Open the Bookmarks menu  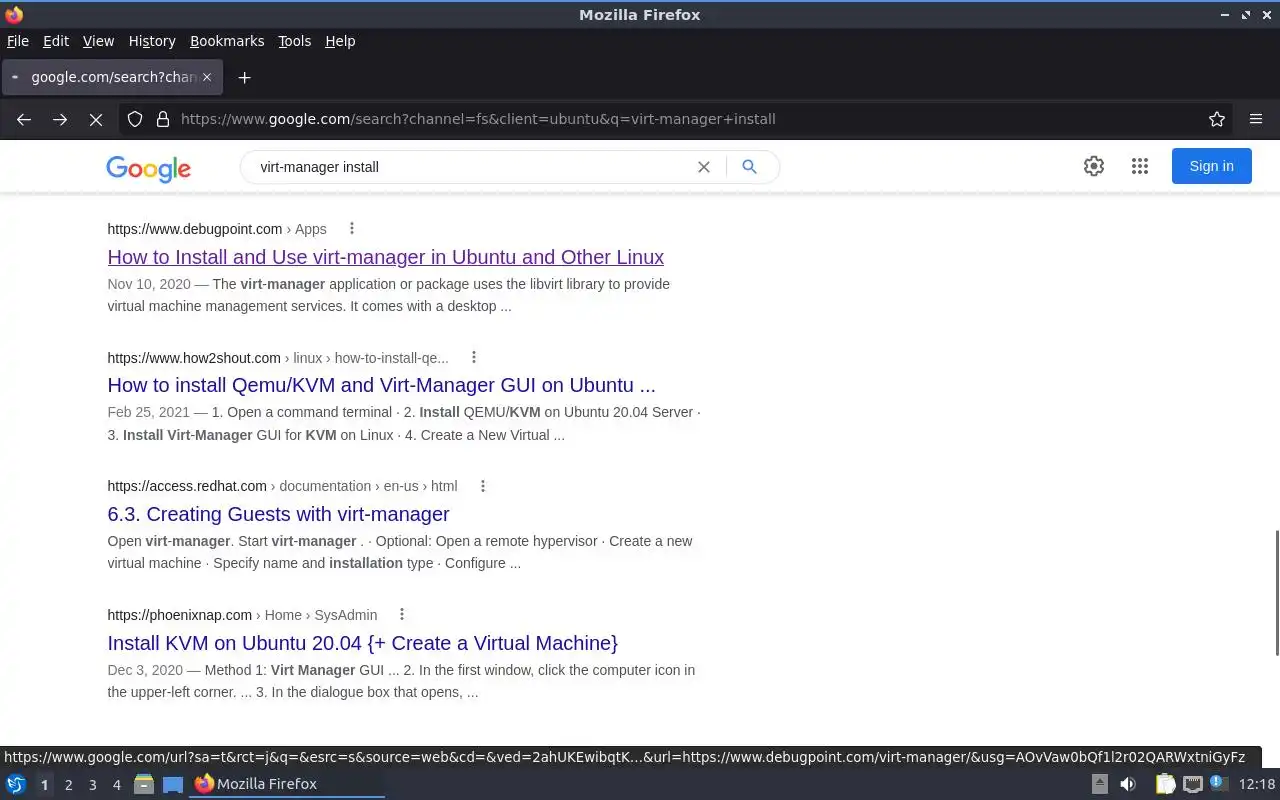point(227,41)
